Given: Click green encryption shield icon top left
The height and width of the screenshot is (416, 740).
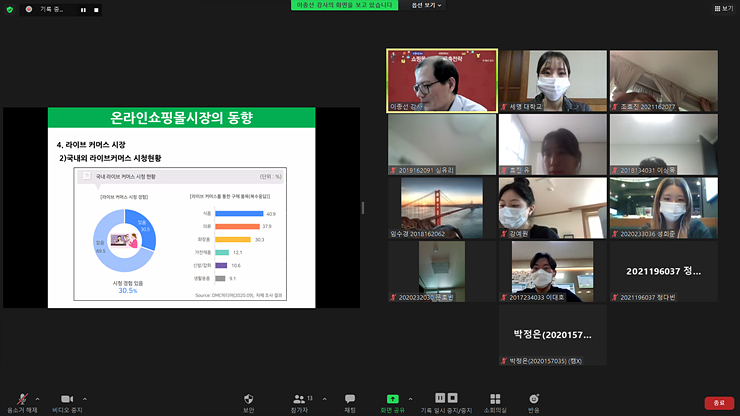Looking at the screenshot, I should (9, 9).
